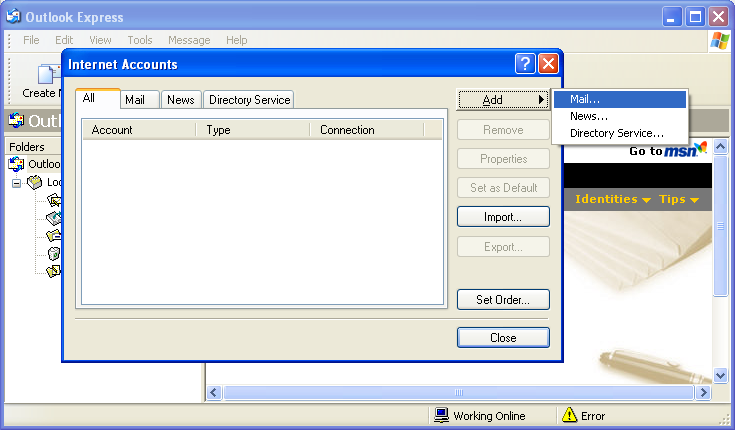Sort by the Account column header
This screenshot has height=430, width=735.
(x=139, y=130)
